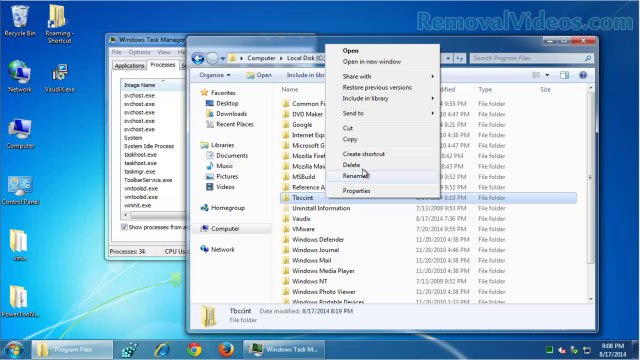
Task: Select PowerTool folder on desktop
Action: click(19, 301)
